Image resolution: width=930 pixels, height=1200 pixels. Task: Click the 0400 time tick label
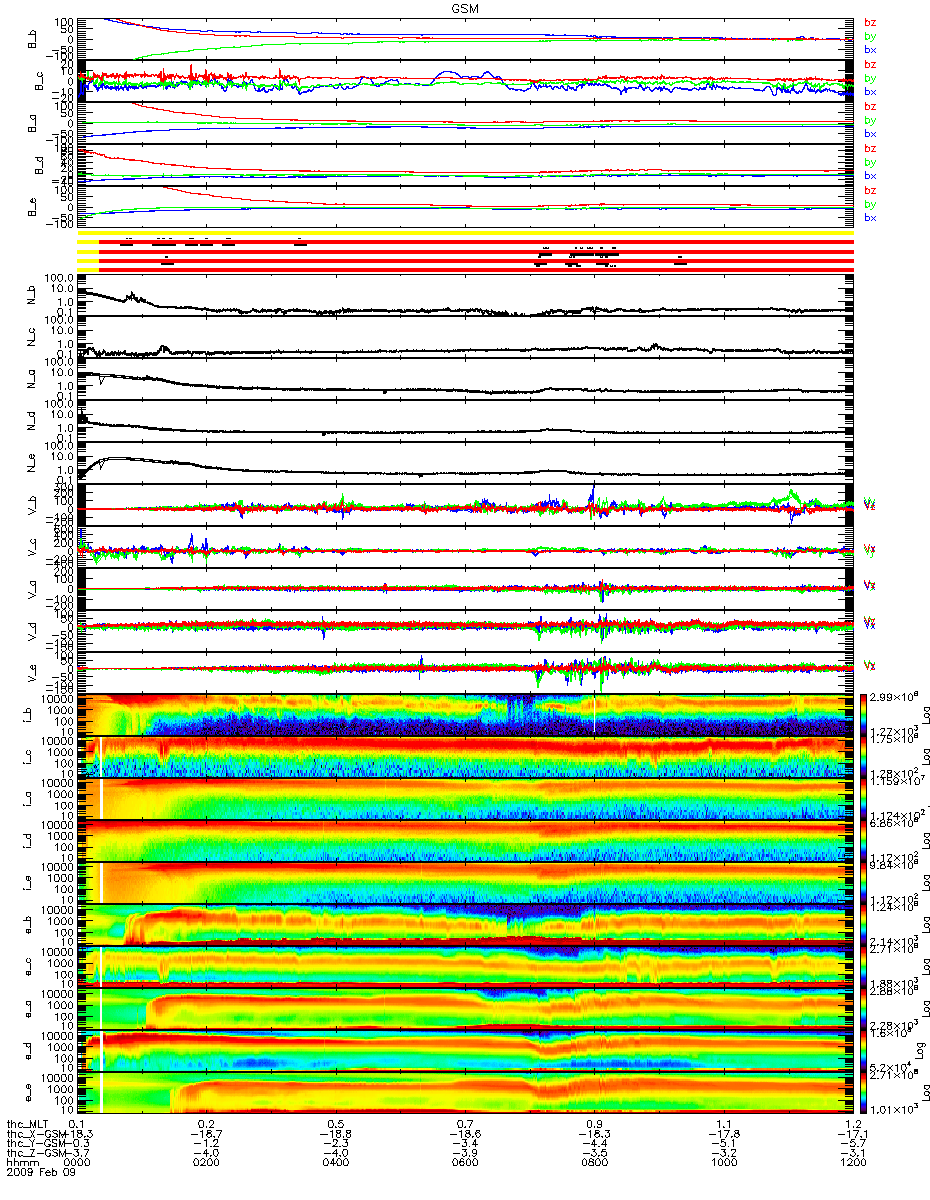click(x=335, y=1161)
